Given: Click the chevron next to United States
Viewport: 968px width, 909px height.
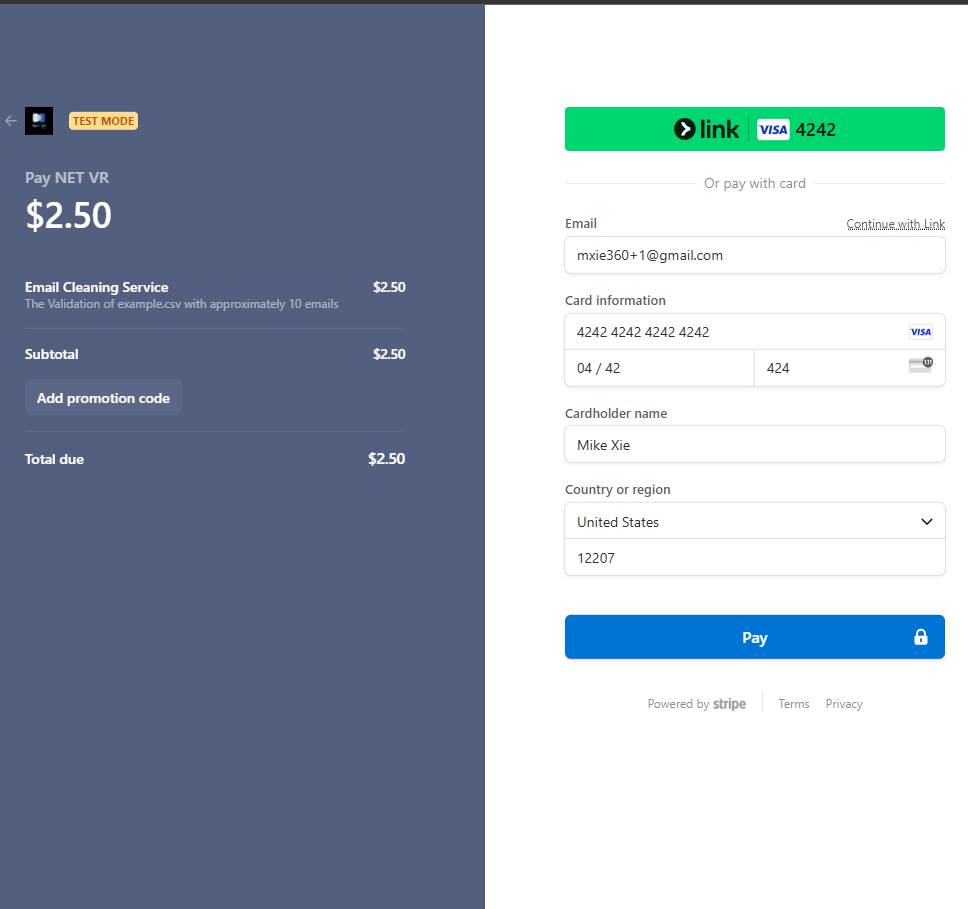Looking at the screenshot, I should pos(926,521).
